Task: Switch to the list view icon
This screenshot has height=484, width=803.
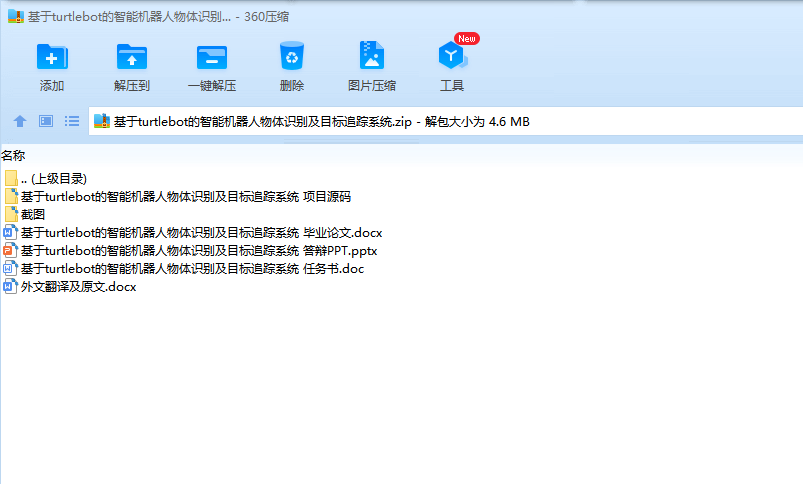Action: [72, 121]
